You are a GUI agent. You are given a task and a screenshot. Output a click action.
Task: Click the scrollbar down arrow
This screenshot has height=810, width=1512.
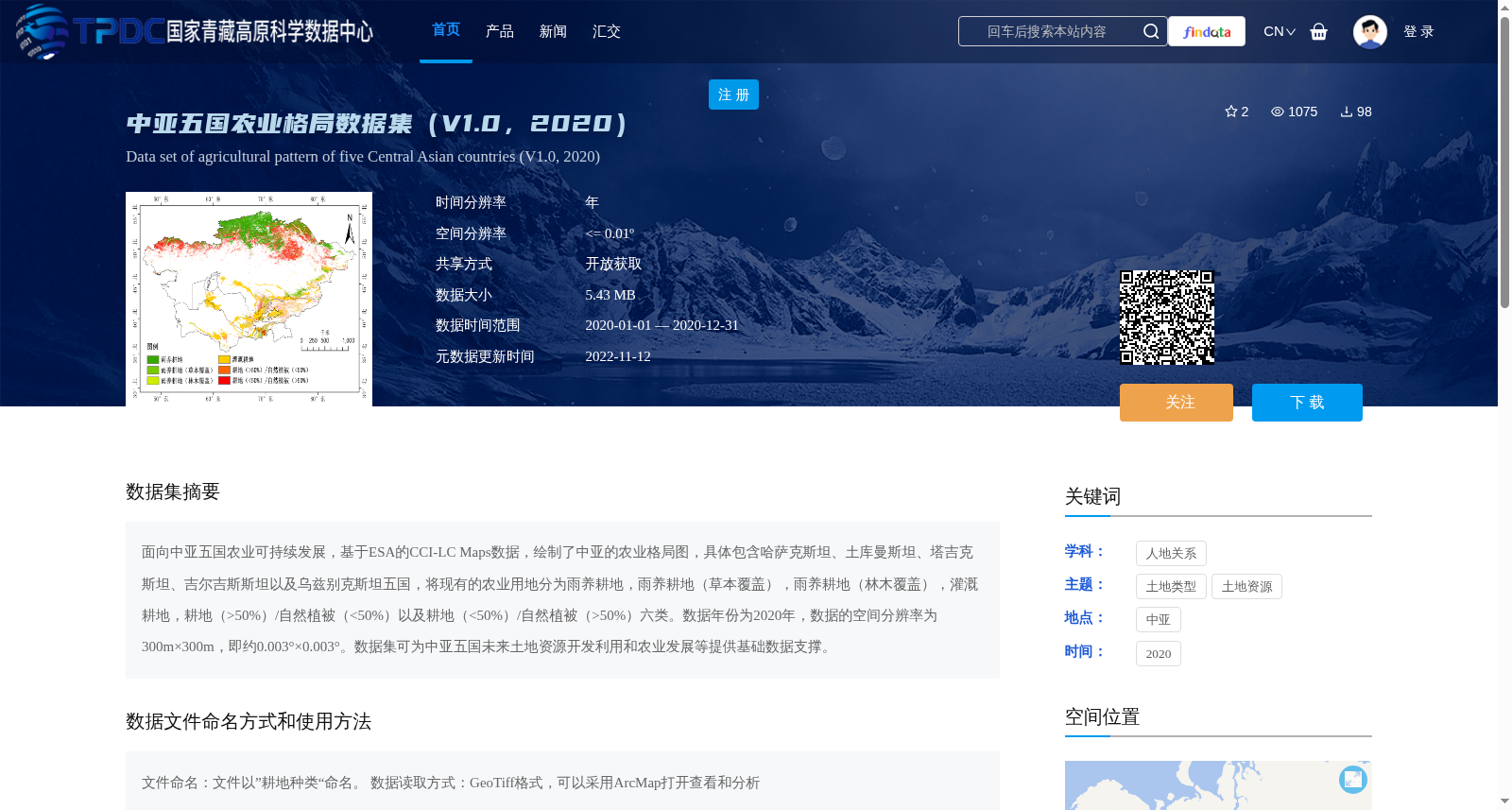[1504, 801]
